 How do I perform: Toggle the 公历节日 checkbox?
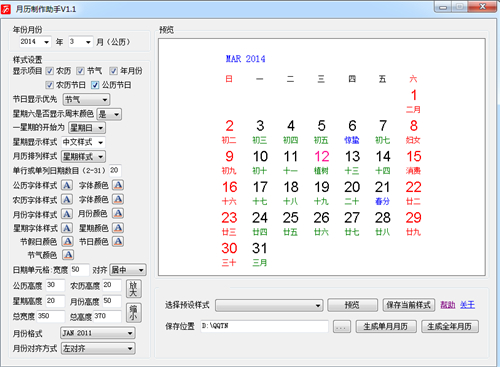pyautogui.click(x=95, y=85)
